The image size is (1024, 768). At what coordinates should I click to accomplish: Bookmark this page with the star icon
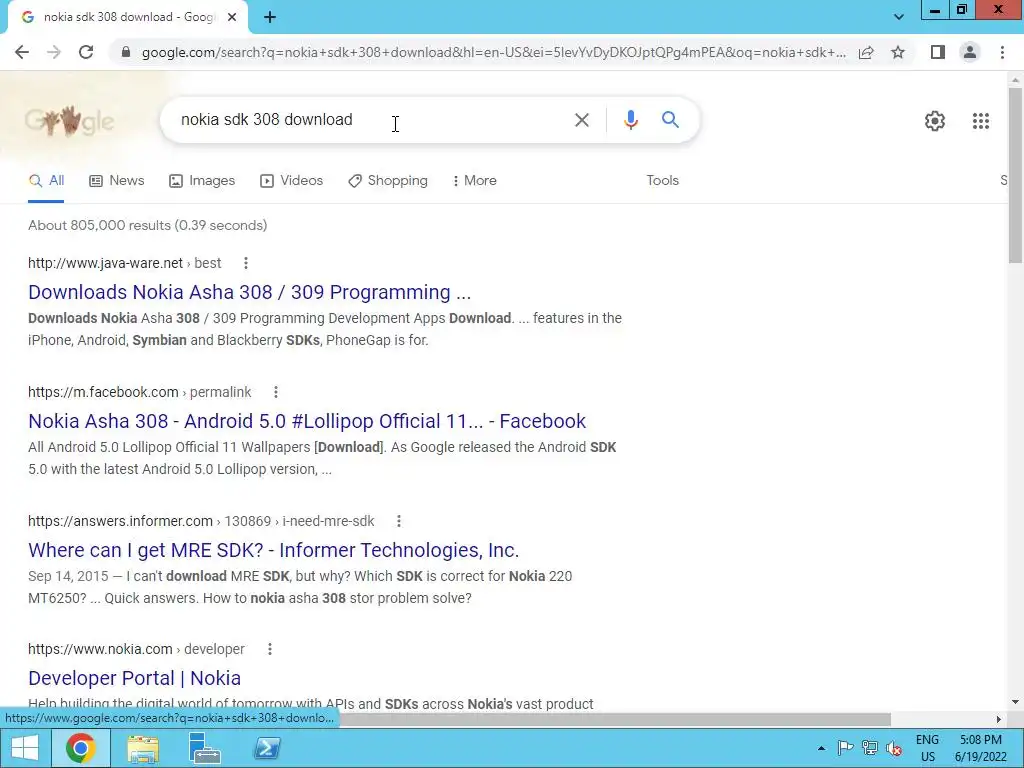pyautogui.click(x=898, y=52)
